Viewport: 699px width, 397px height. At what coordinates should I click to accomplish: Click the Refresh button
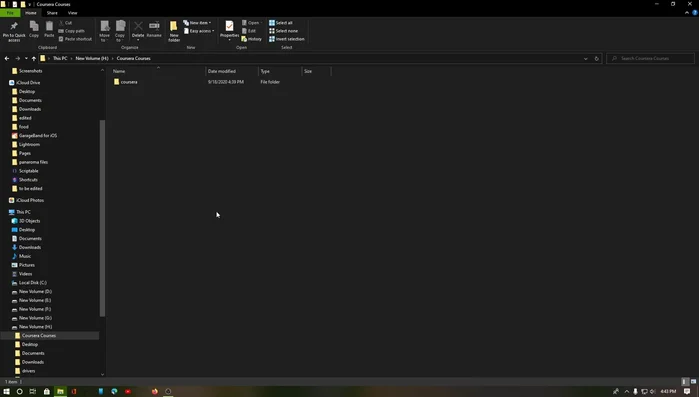[x=596, y=58]
